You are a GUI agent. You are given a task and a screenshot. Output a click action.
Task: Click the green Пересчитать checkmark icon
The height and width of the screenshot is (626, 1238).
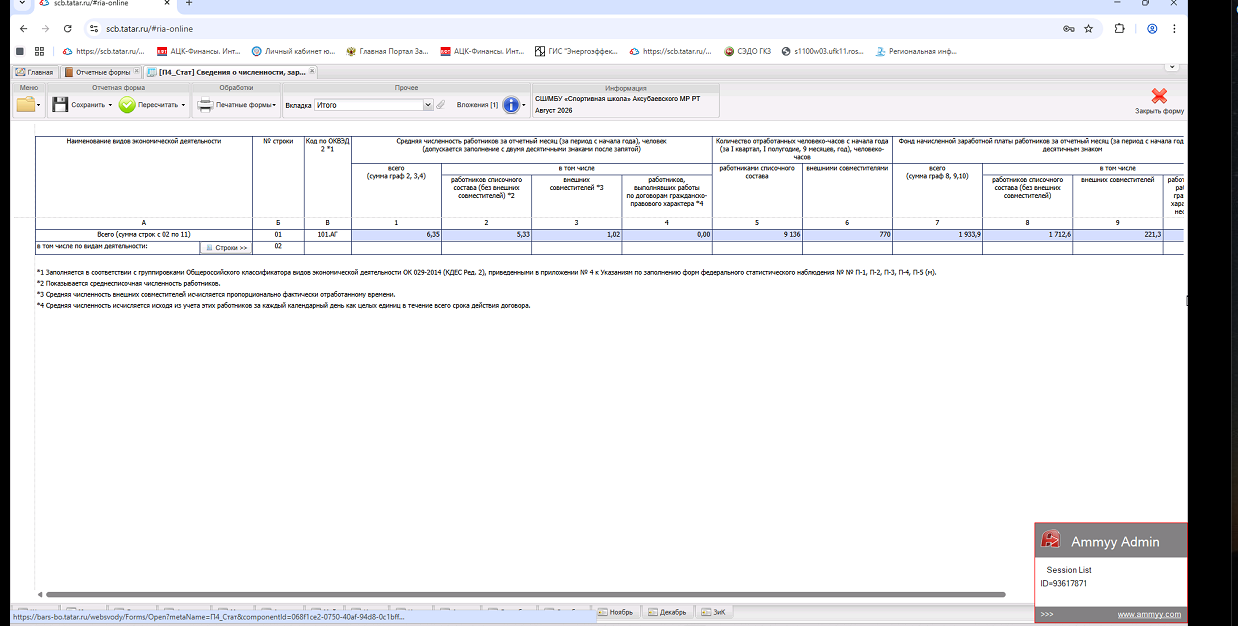(x=127, y=104)
